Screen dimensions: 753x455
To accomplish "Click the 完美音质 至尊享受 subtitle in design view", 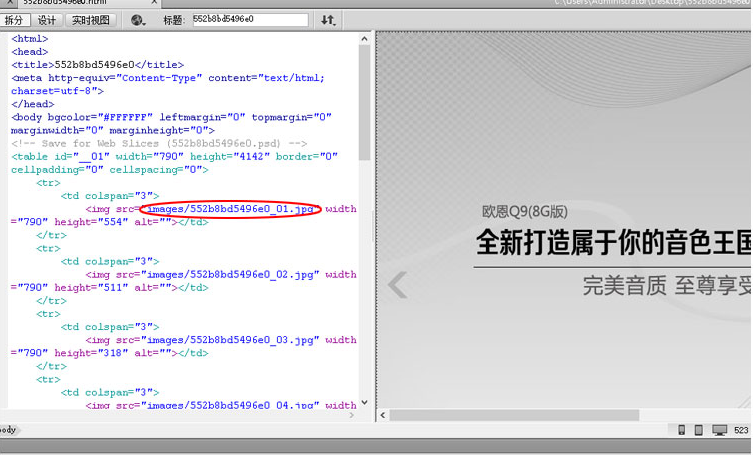I will 668,285.
